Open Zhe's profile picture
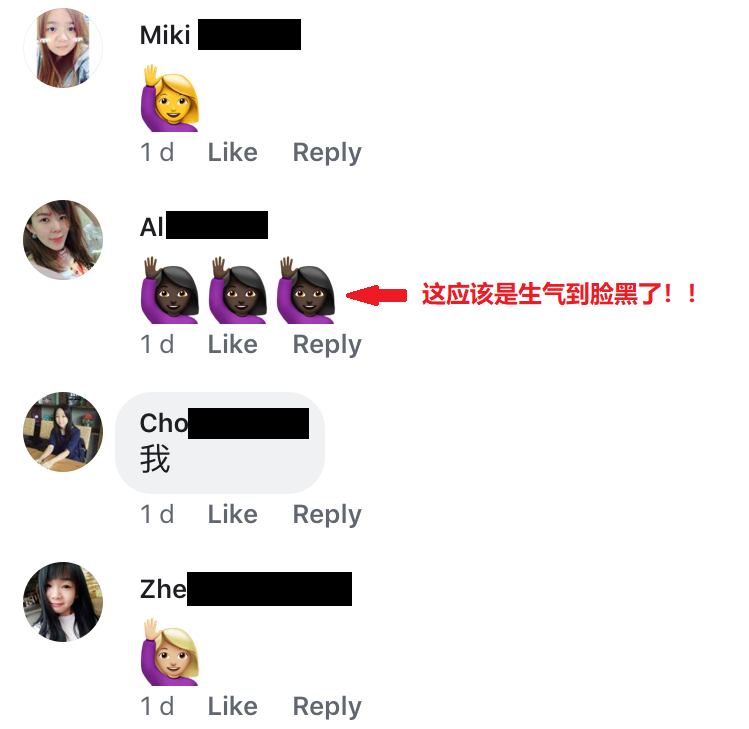The image size is (749, 729). tap(63, 602)
